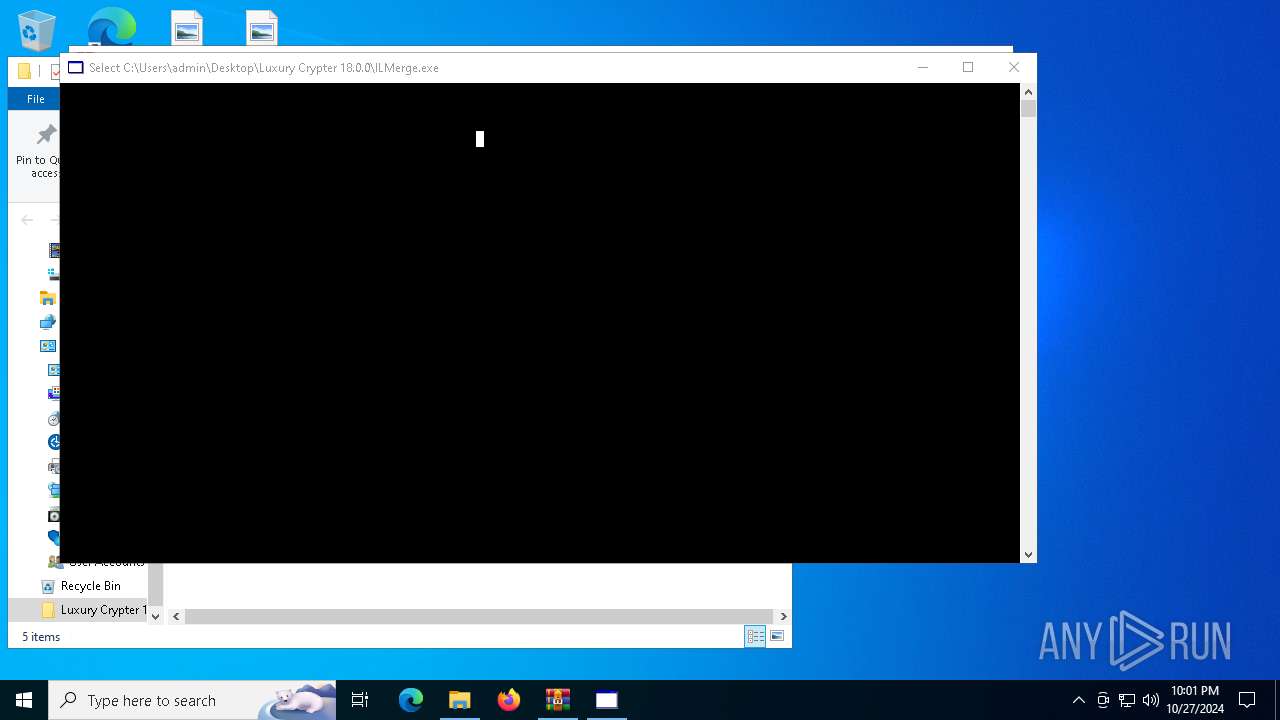Click horizontal scrollbar left arrow in Explorer
Image resolution: width=1280 pixels, height=720 pixels.
[176, 616]
